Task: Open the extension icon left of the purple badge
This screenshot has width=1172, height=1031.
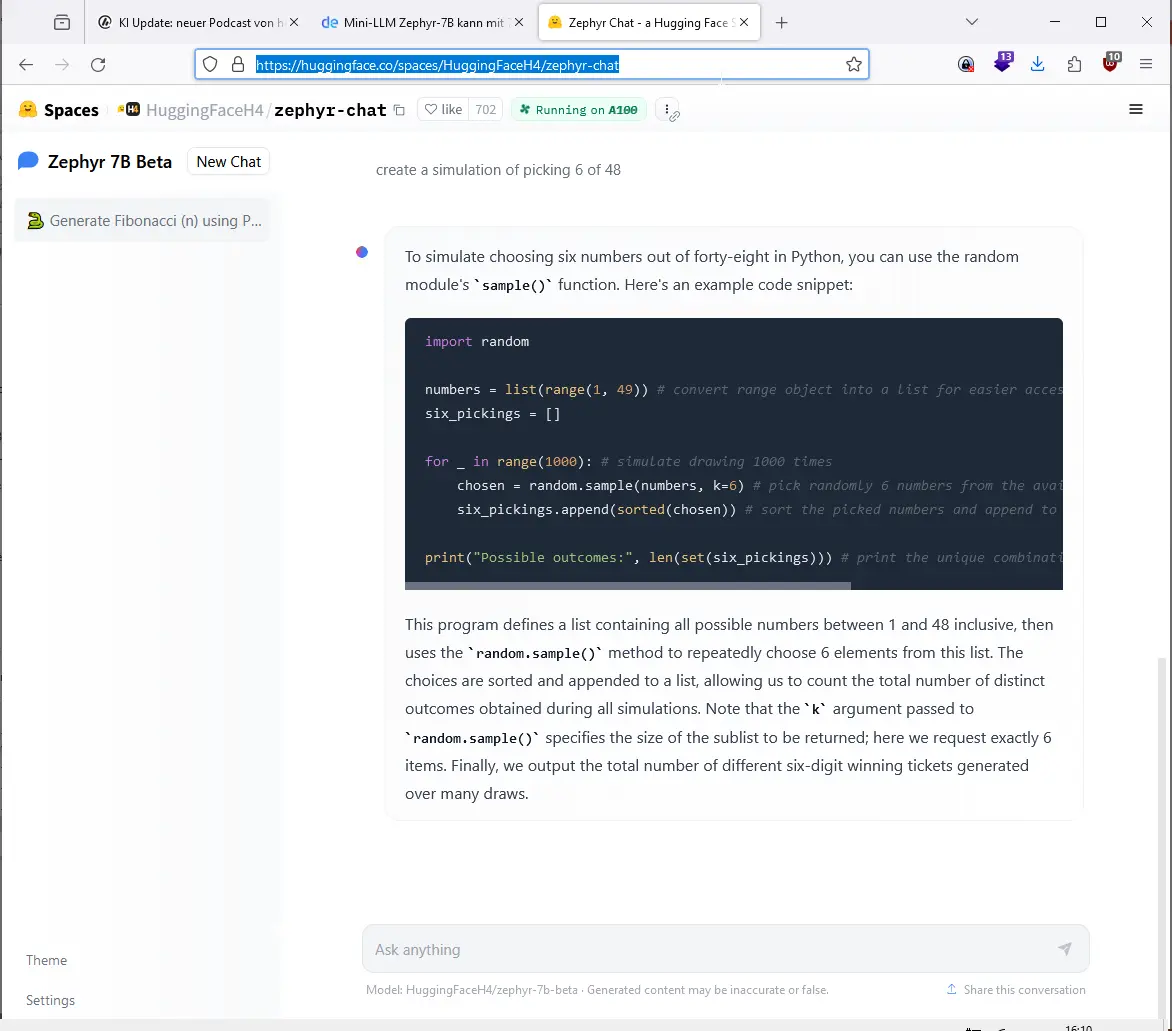Action: coord(966,64)
